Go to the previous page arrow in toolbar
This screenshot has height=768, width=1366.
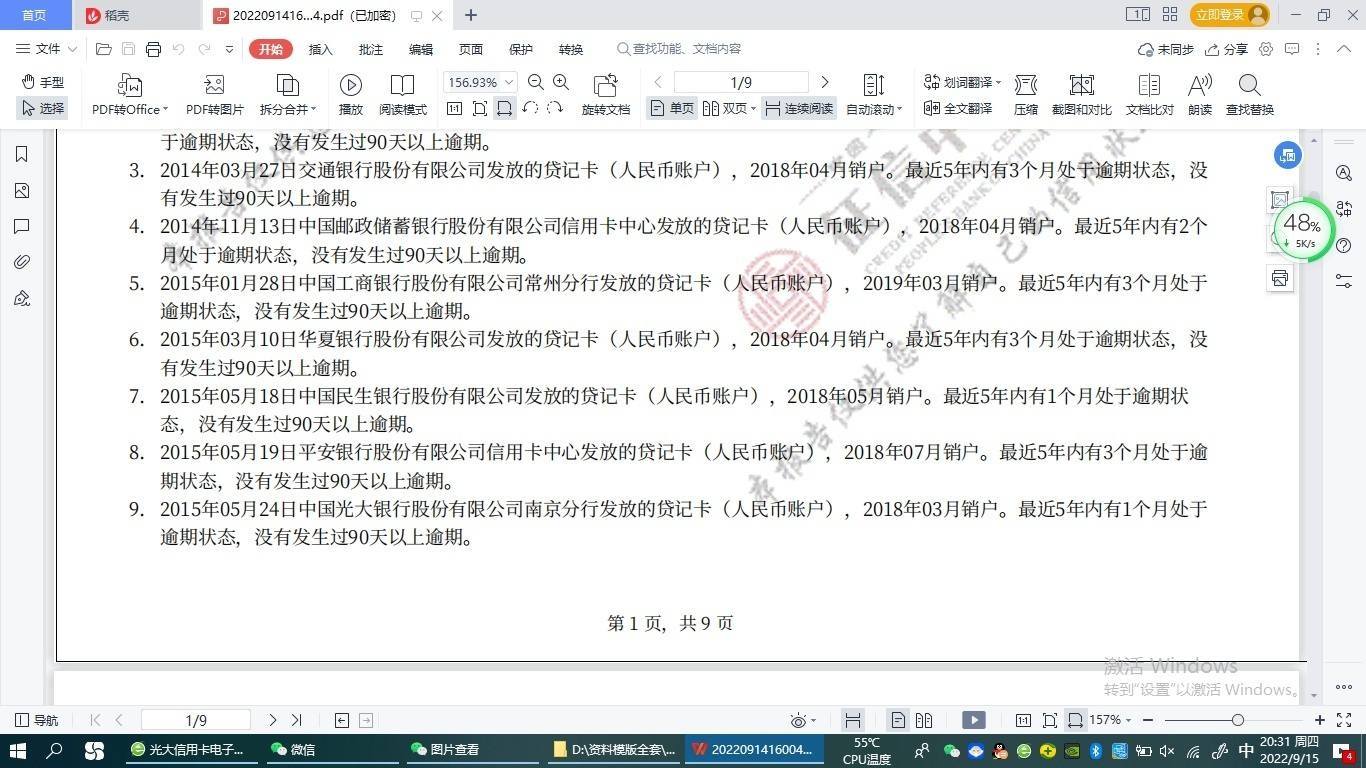(x=658, y=82)
